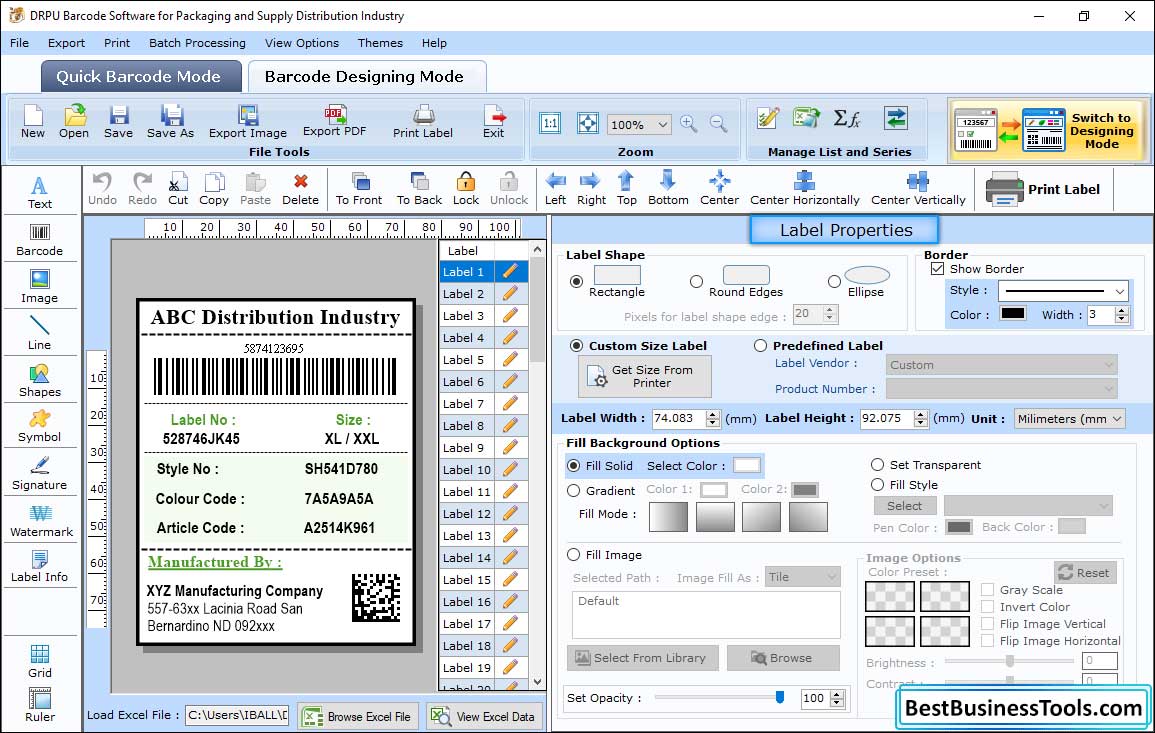Screen dimensions: 1155x733
Task: Open the File menu
Action: click(19, 43)
